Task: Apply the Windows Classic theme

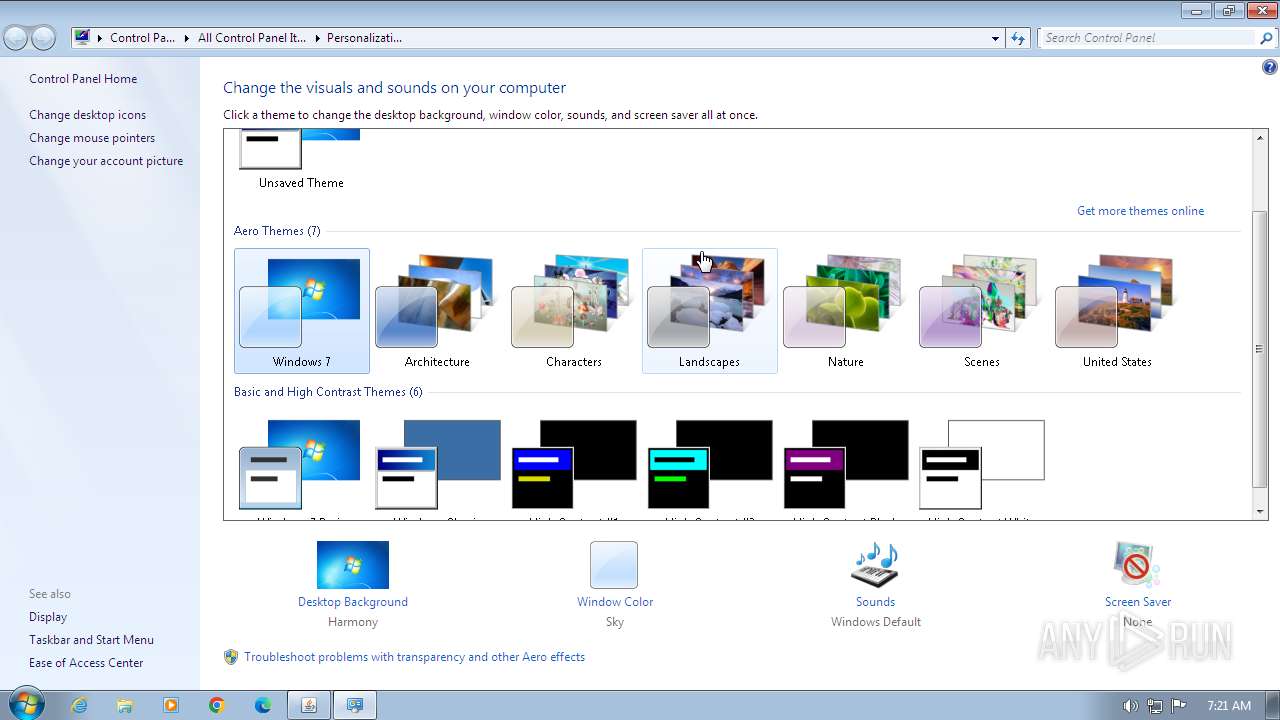Action: 437,468
